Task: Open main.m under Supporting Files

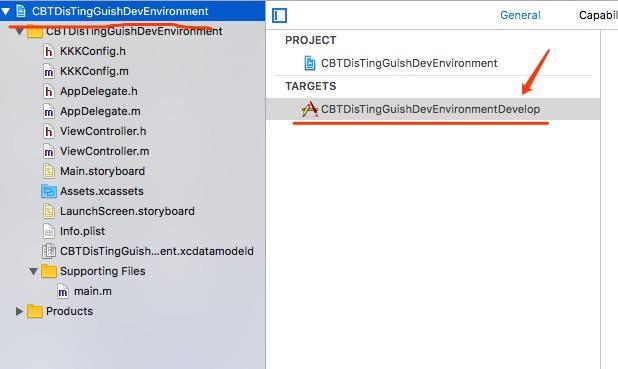Action: point(93,291)
